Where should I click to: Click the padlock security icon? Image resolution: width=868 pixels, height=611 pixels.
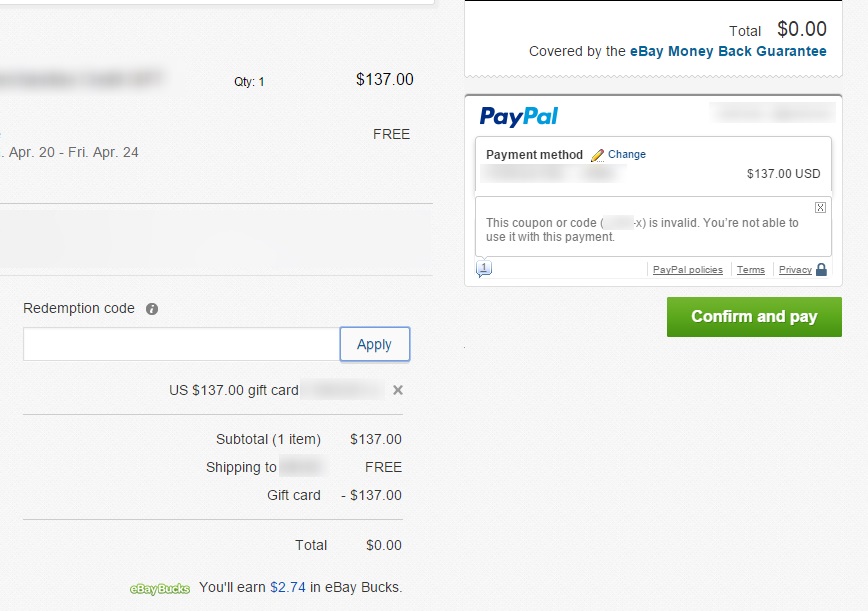822,270
